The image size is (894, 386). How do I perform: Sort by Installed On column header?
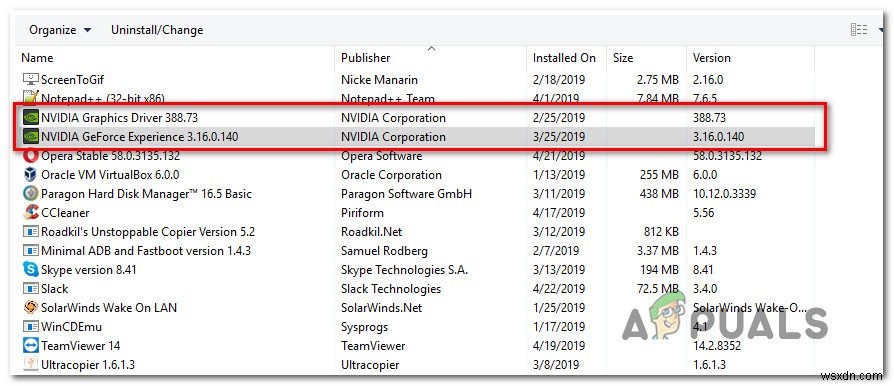pos(564,58)
